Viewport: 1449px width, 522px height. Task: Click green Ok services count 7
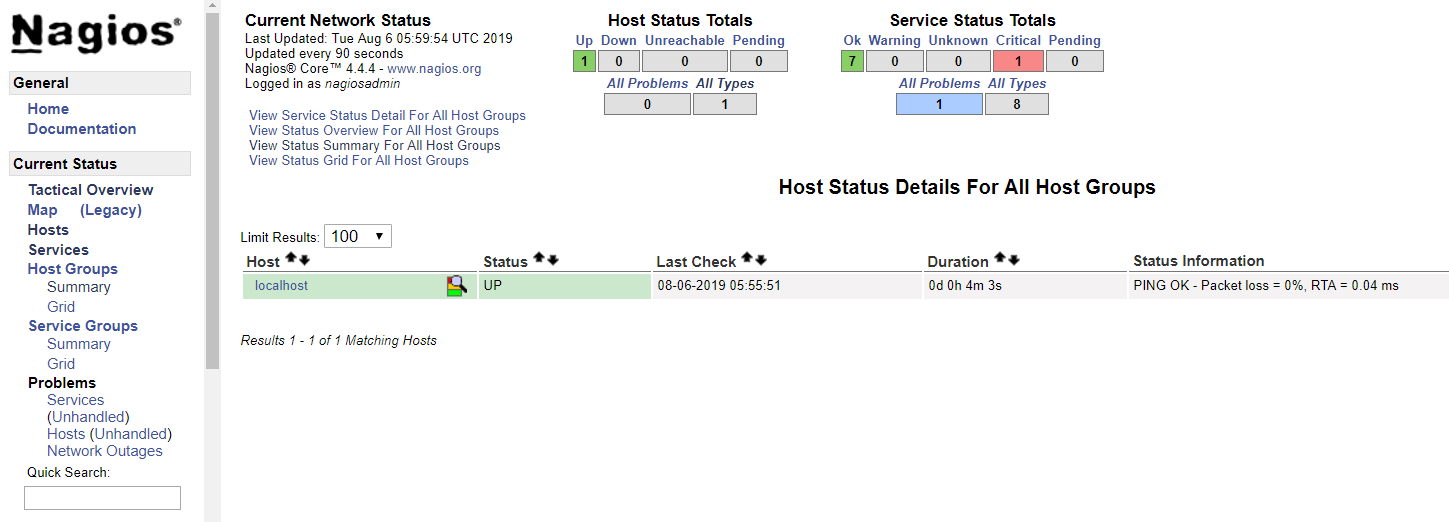click(852, 61)
